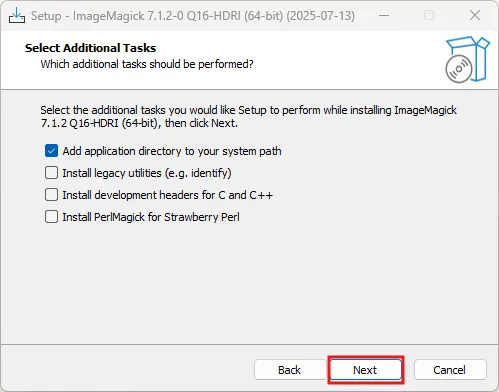The width and height of the screenshot is (499, 392).
Task: Click the 'Select Additional Tasks' heading
Action: point(90,48)
